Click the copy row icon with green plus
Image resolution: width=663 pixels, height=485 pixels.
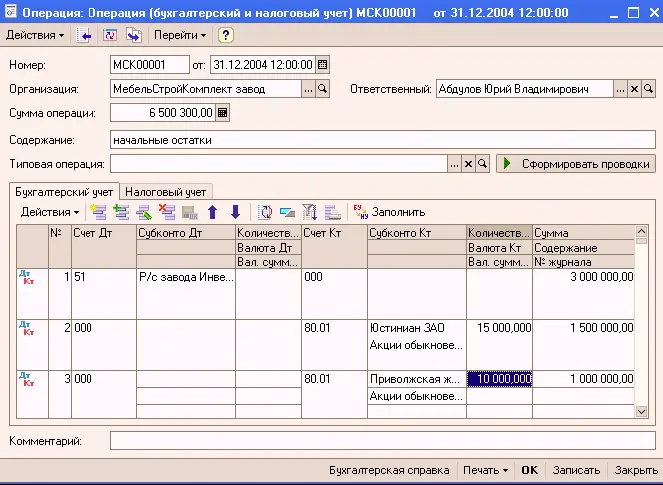(121, 212)
